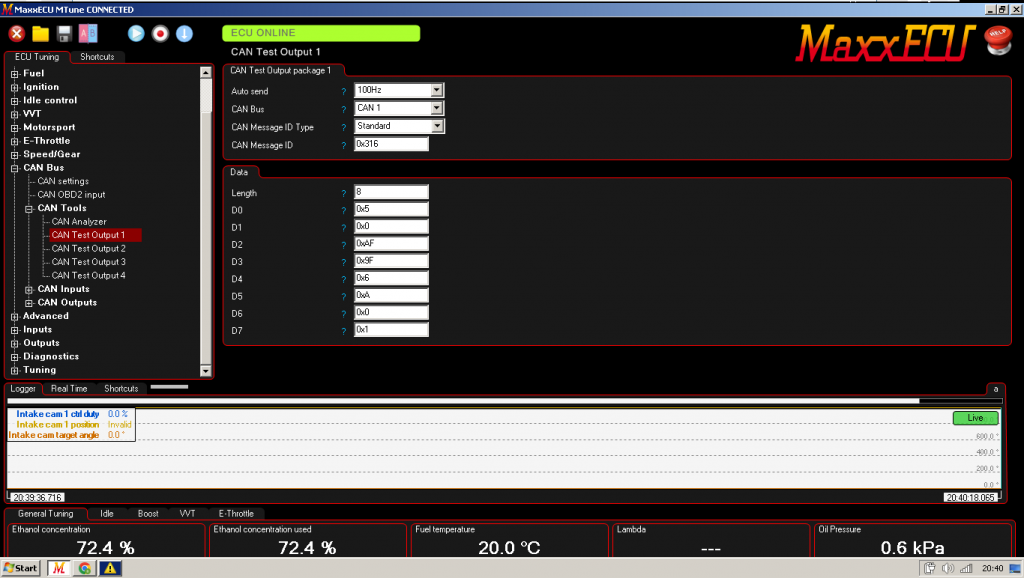
Task: Open VVT gauges tab
Action: pos(187,513)
